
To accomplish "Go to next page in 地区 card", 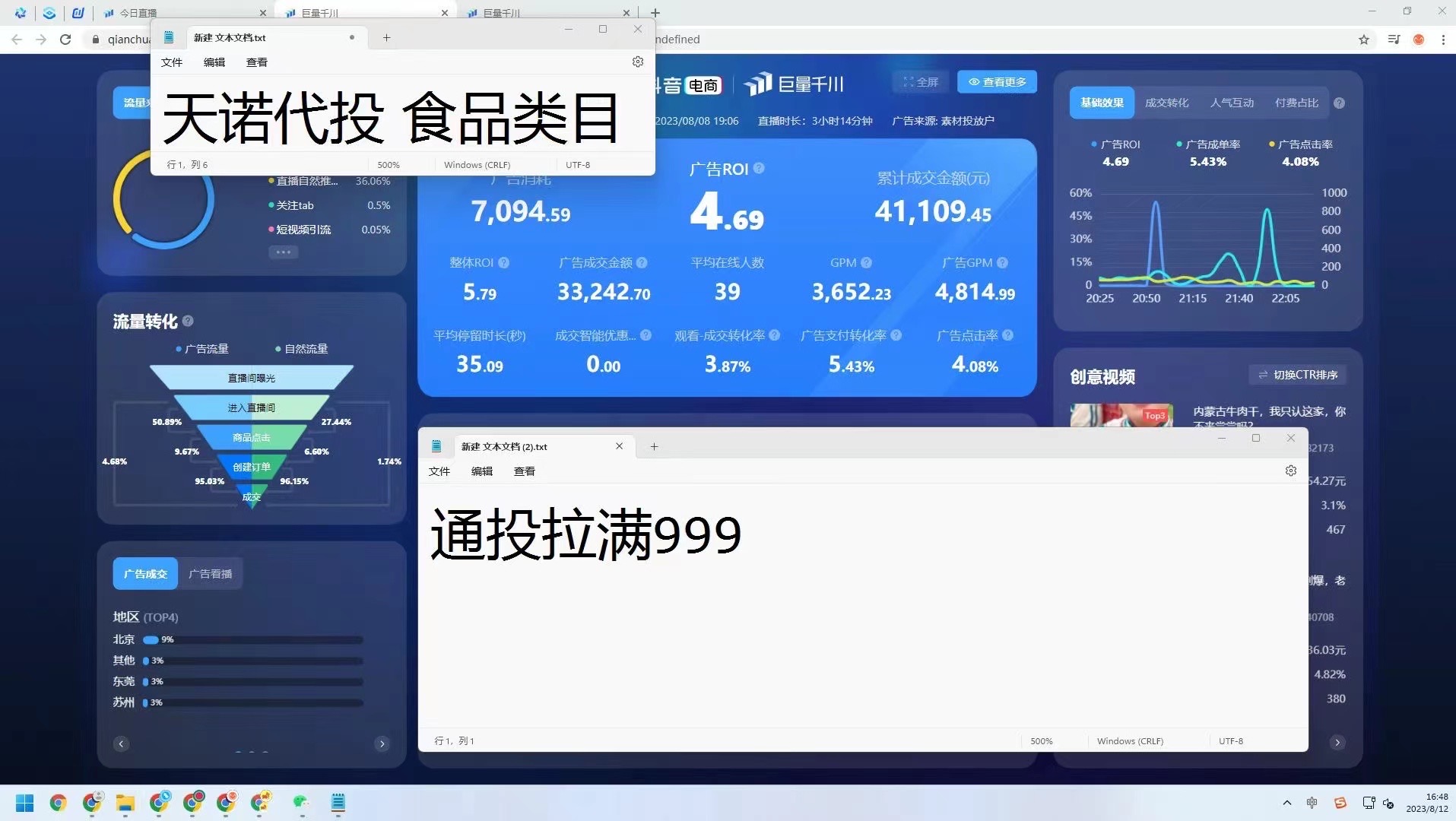I will click(382, 743).
